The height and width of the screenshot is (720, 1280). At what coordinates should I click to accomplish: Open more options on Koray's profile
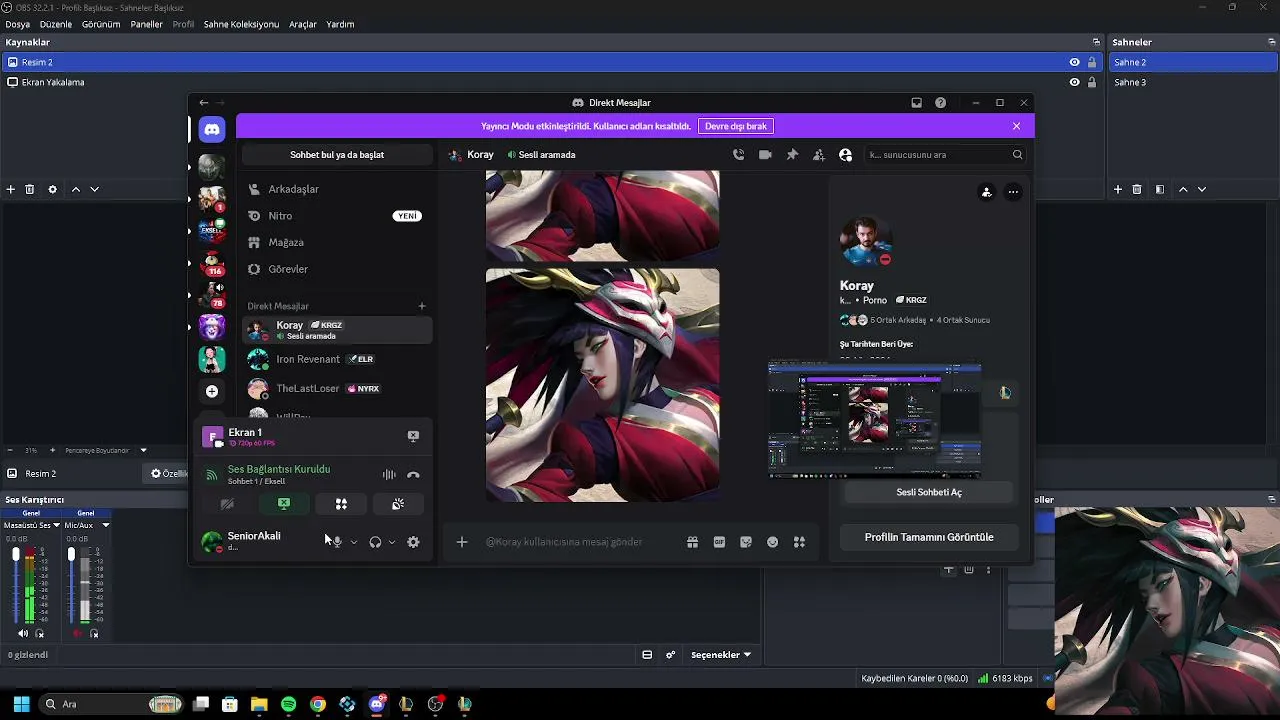pyautogui.click(x=1013, y=192)
